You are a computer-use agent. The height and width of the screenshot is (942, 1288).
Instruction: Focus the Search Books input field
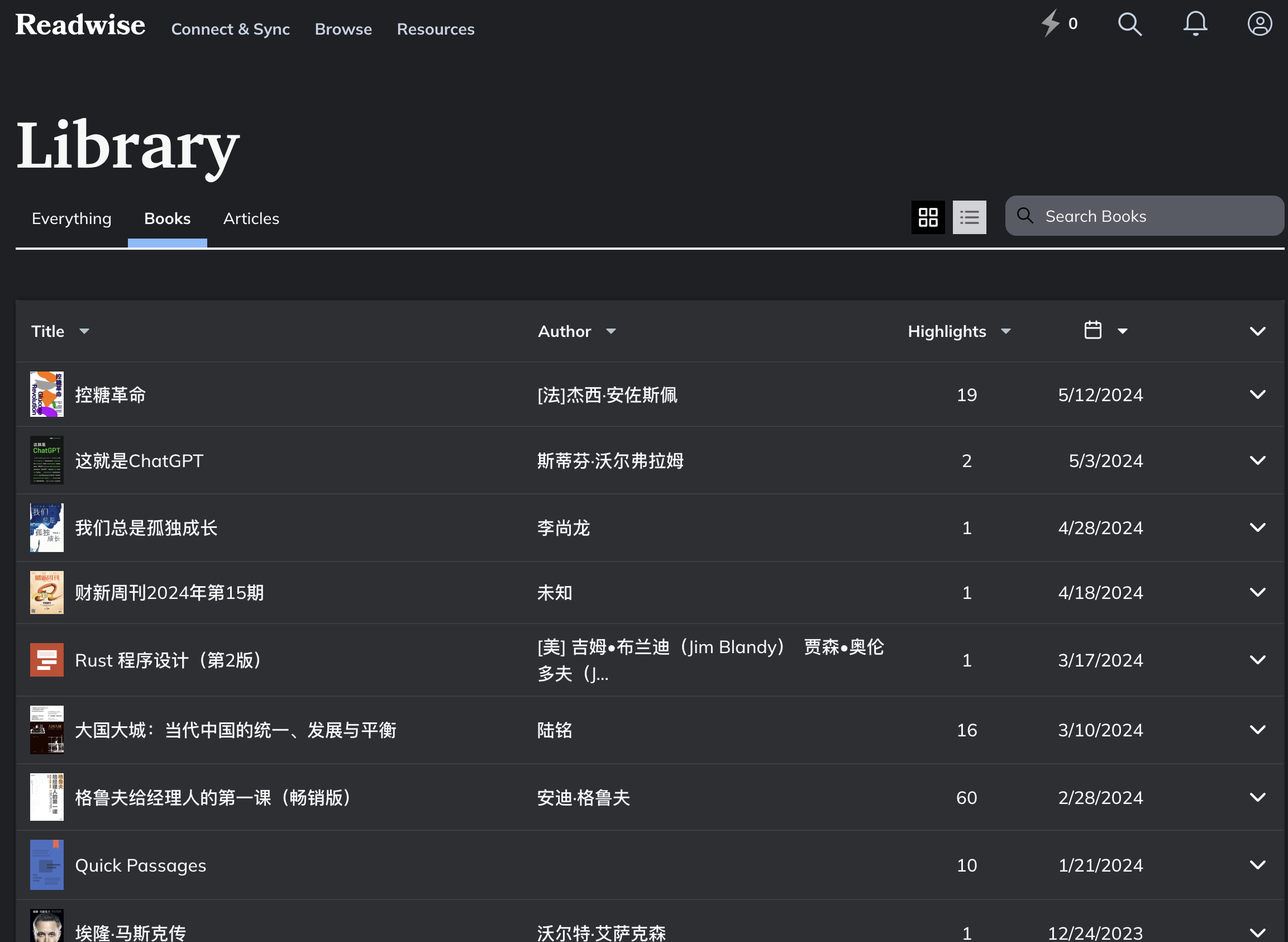tap(1144, 216)
